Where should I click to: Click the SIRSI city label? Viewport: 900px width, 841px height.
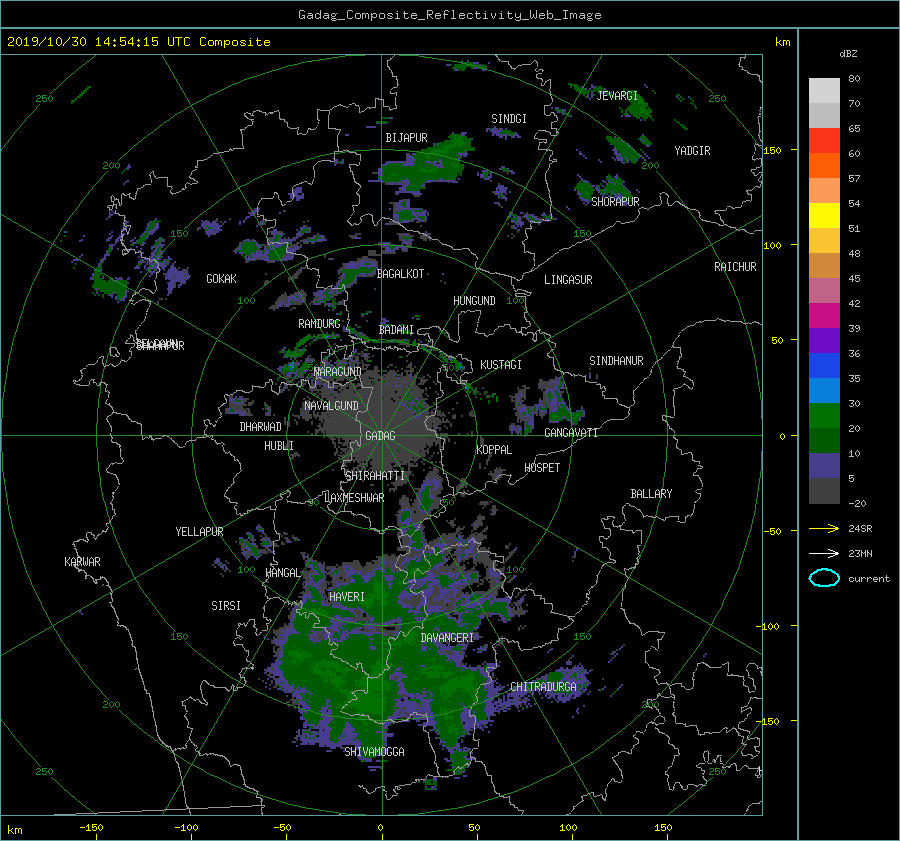(226, 606)
